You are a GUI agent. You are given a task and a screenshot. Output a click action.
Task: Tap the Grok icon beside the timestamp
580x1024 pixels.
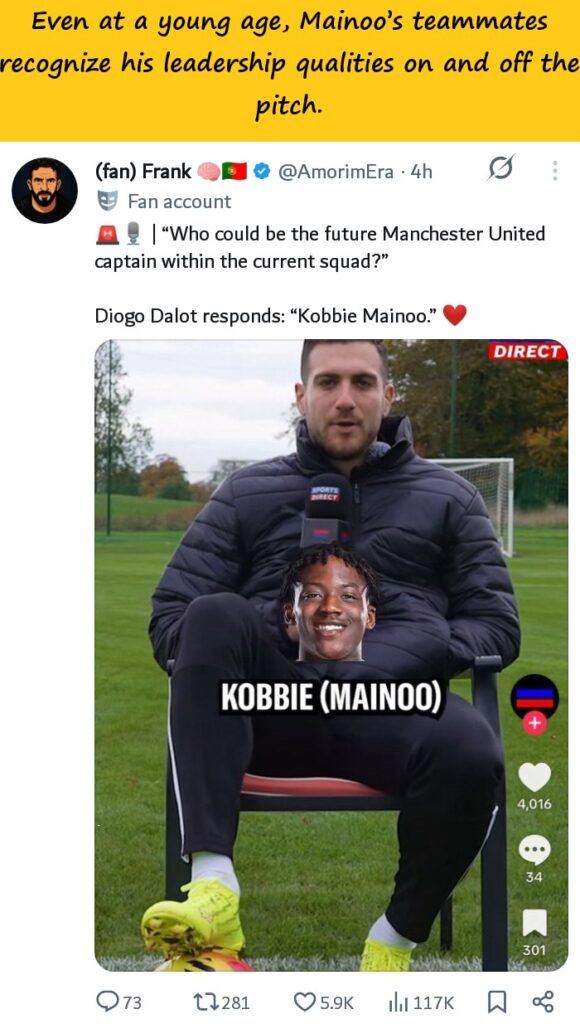[x=501, y=169]
